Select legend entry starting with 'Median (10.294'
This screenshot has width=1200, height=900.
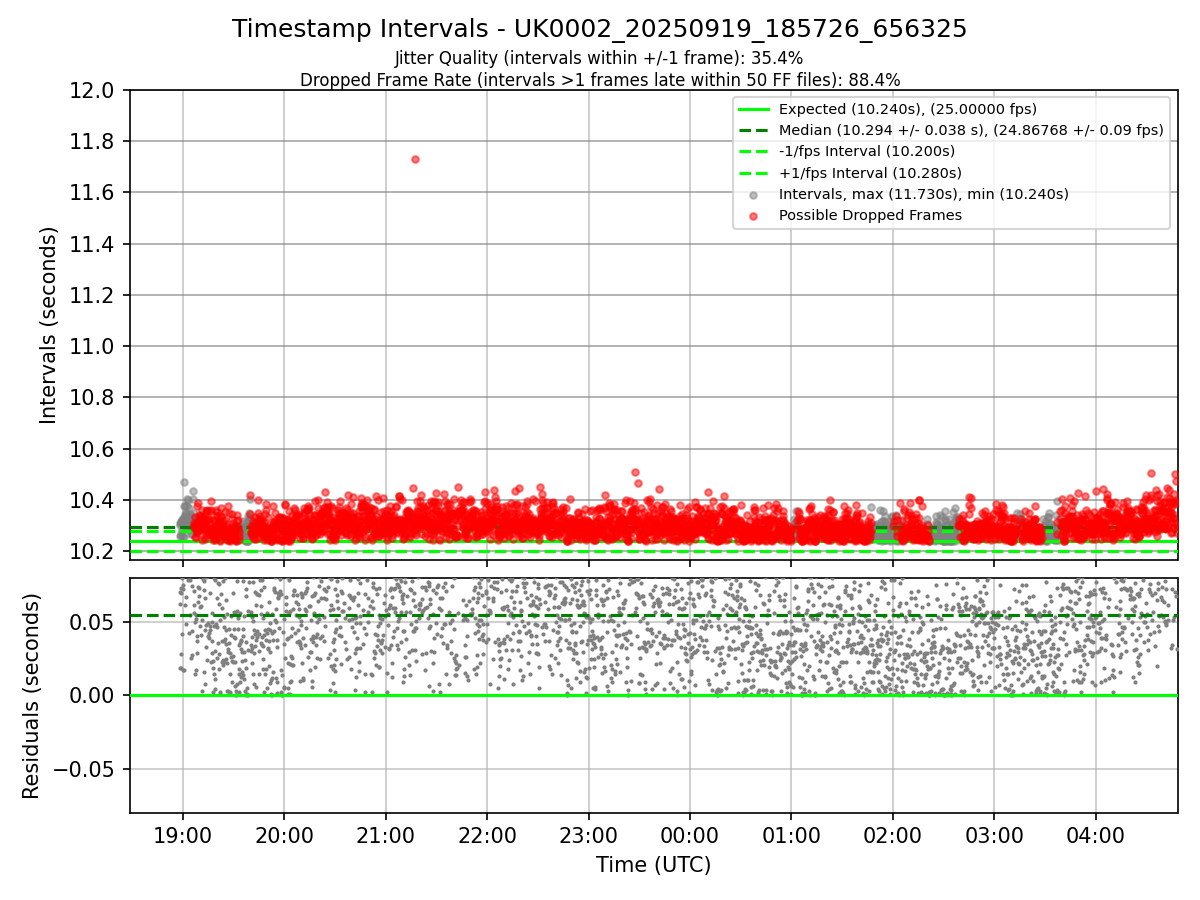(x=971, y=130)
